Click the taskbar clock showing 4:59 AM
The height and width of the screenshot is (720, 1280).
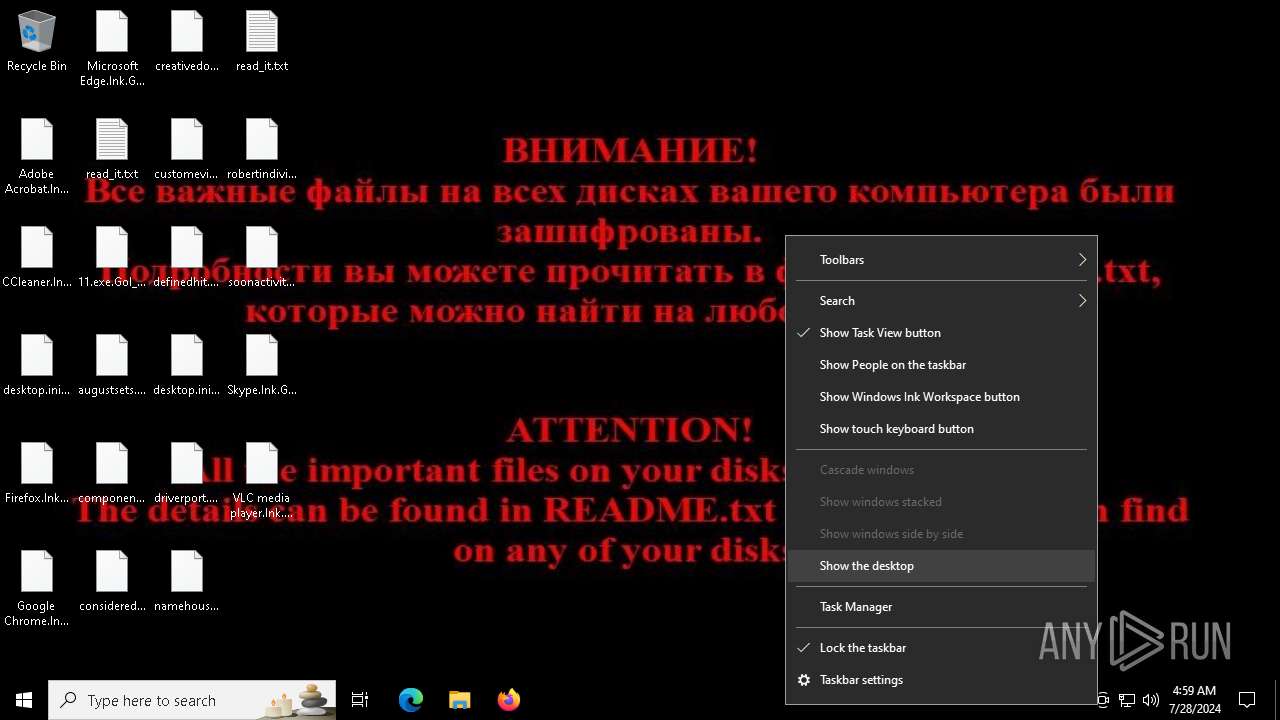[1194, 700]
